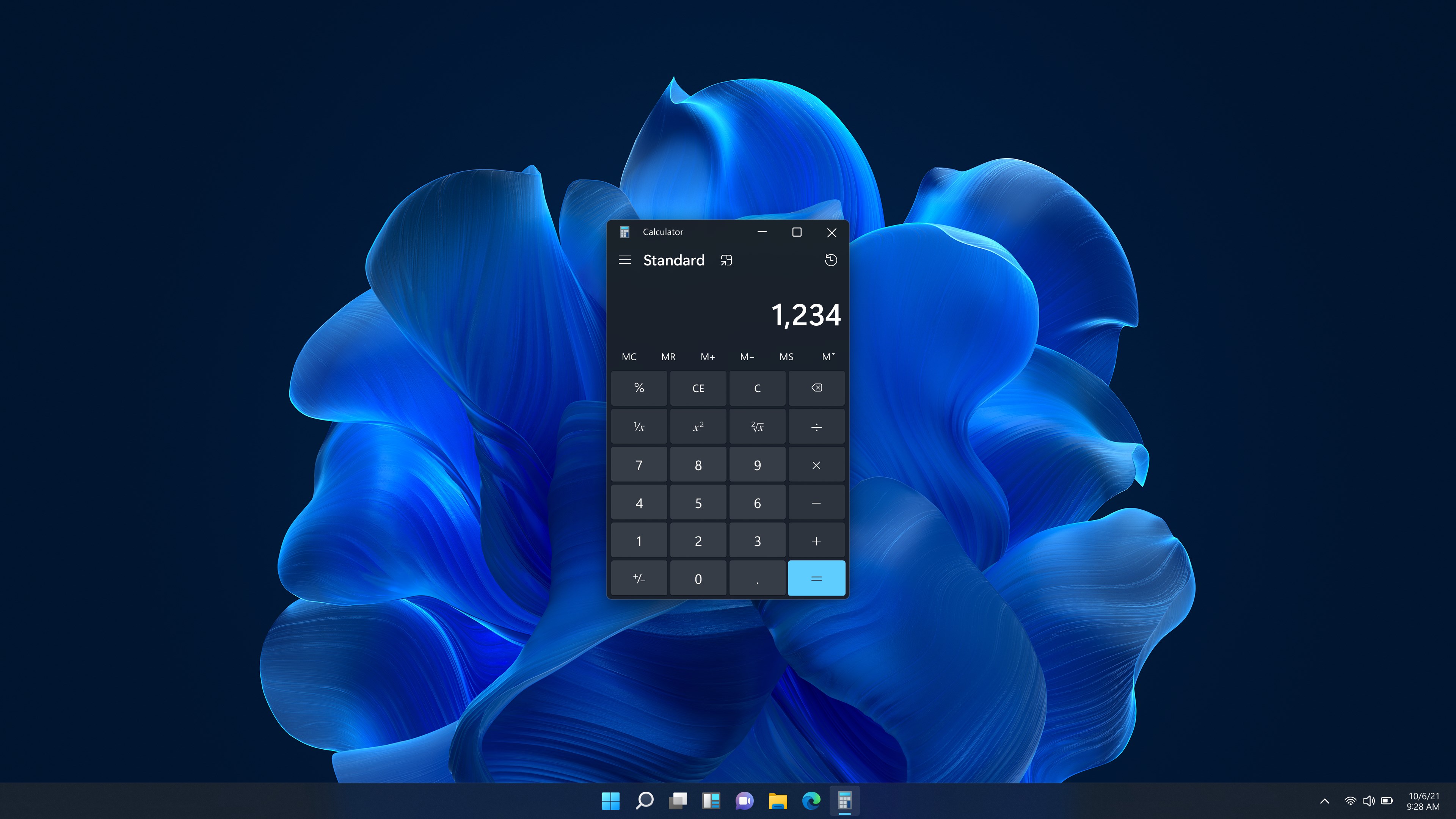Open the Start menu
This screenshot has height=819, width=1456.
pyautogui.click(x=611, y=801)
